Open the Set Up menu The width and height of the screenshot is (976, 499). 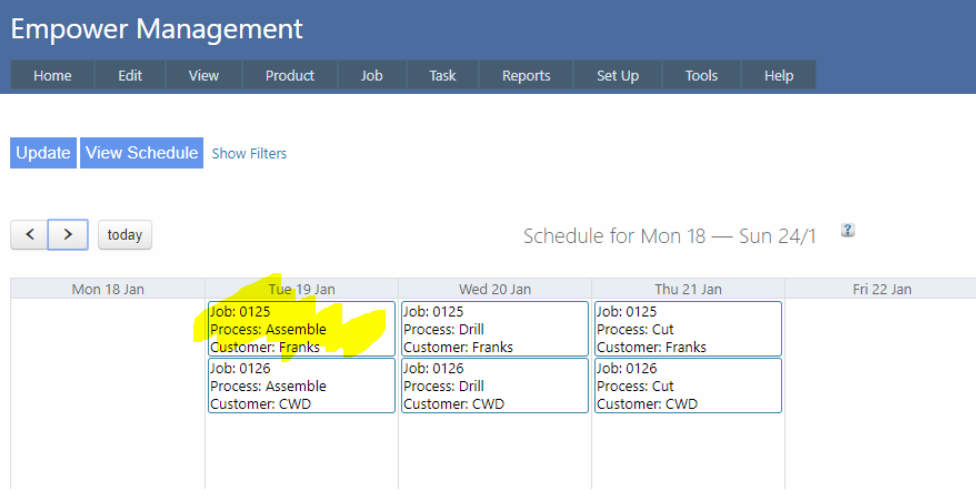pyautogui.click(x=618, y=76)
